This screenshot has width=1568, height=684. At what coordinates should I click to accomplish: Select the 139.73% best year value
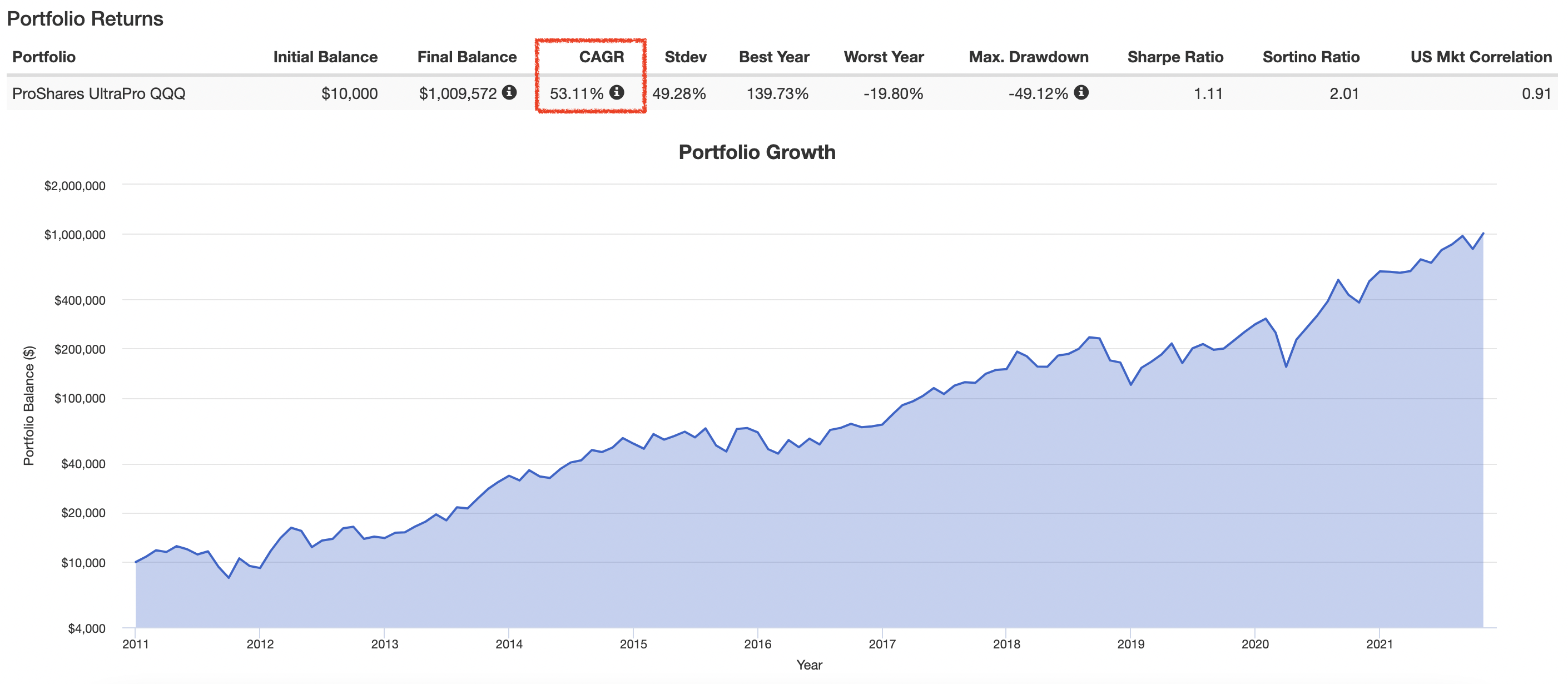pos(777,94)
